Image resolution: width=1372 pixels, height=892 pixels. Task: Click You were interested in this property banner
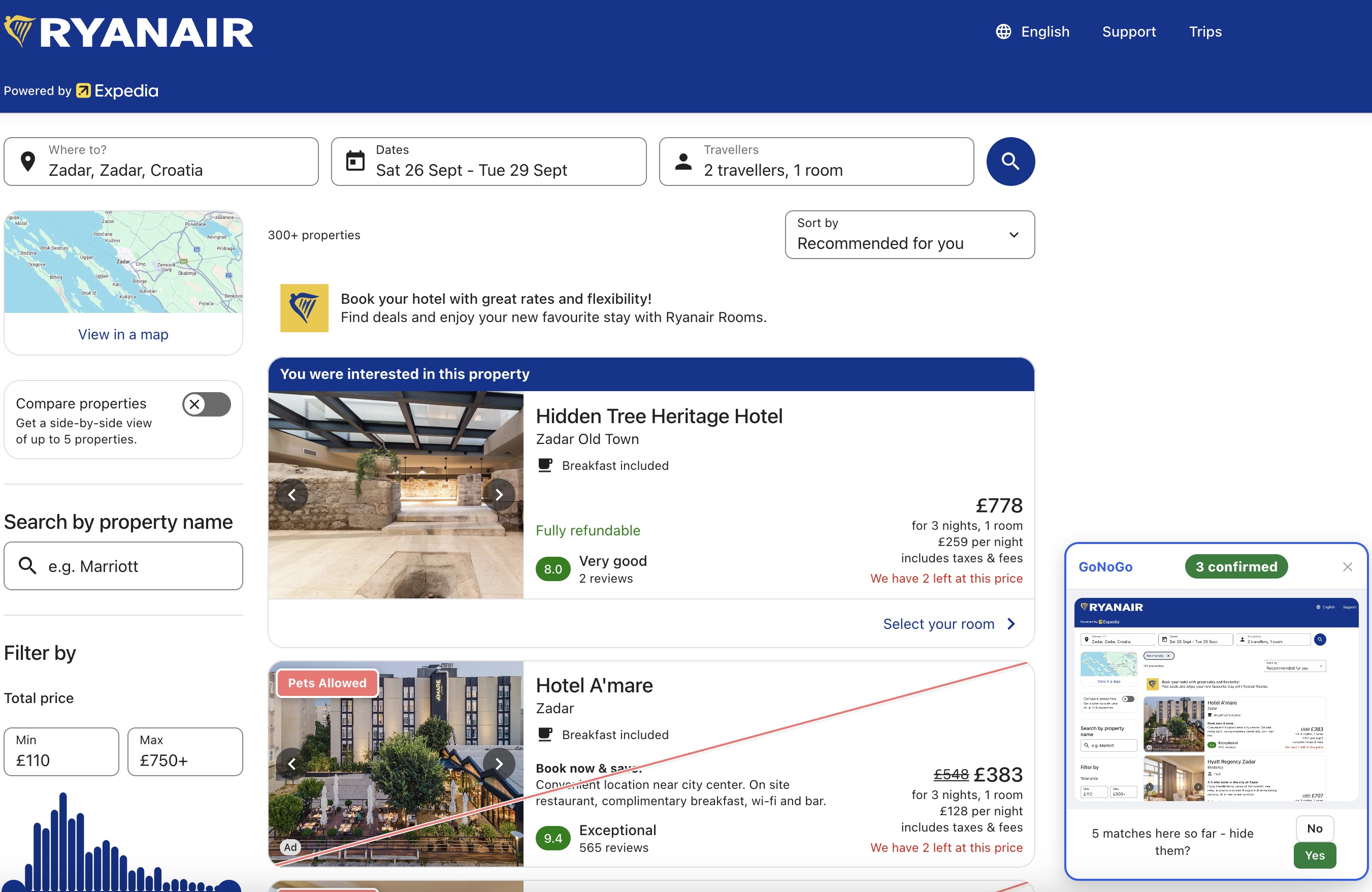[x=651, y=374]
